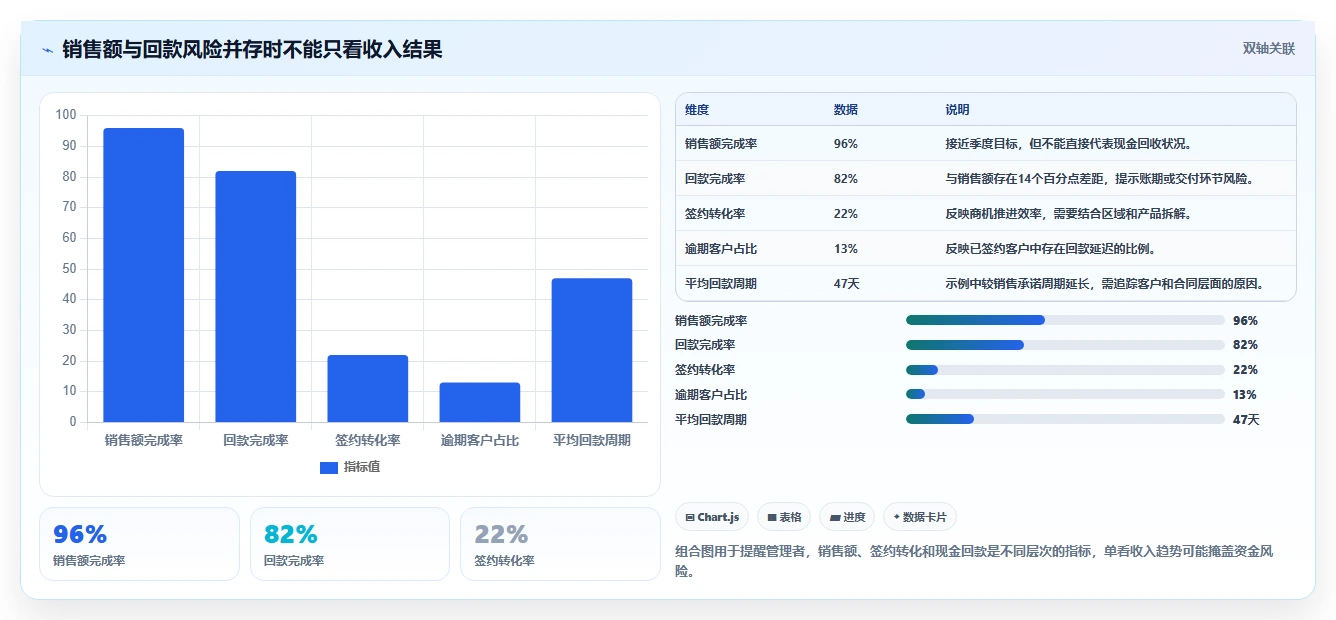The image size is (1336, 620).
Task: Click the 销售额完成率 bar in chart
Action: (x=144, y=275)
